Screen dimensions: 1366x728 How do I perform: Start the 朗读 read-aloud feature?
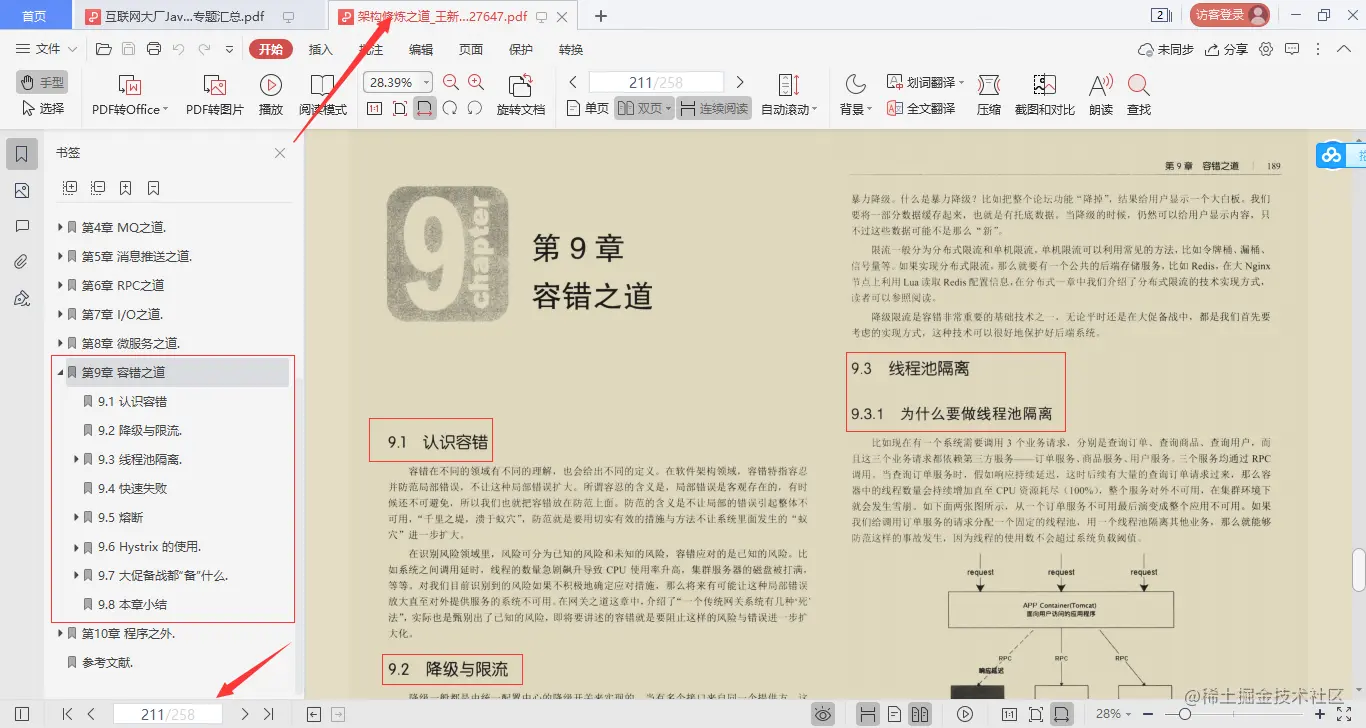(1100, 94)
